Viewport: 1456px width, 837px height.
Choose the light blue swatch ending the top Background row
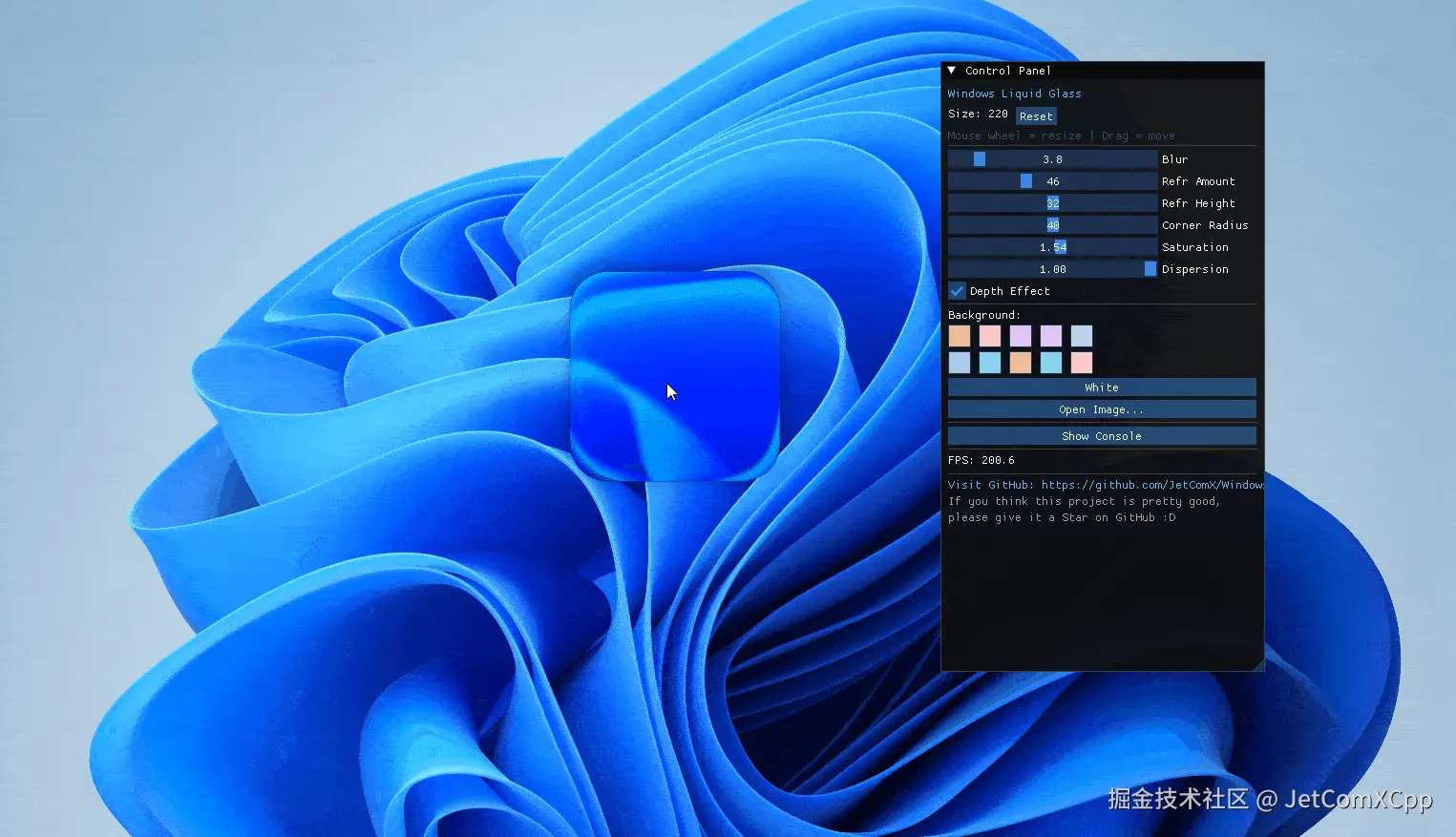point(1082,336)
